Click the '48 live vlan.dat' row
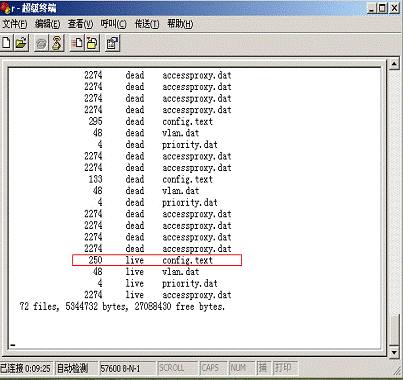 tap(146, 272)
